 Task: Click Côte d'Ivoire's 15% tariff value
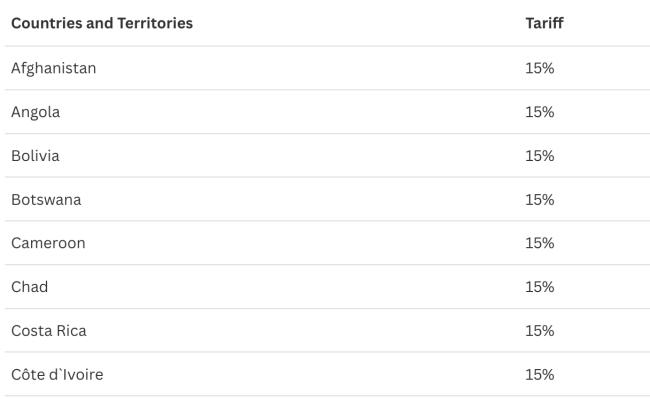(540, 375)
